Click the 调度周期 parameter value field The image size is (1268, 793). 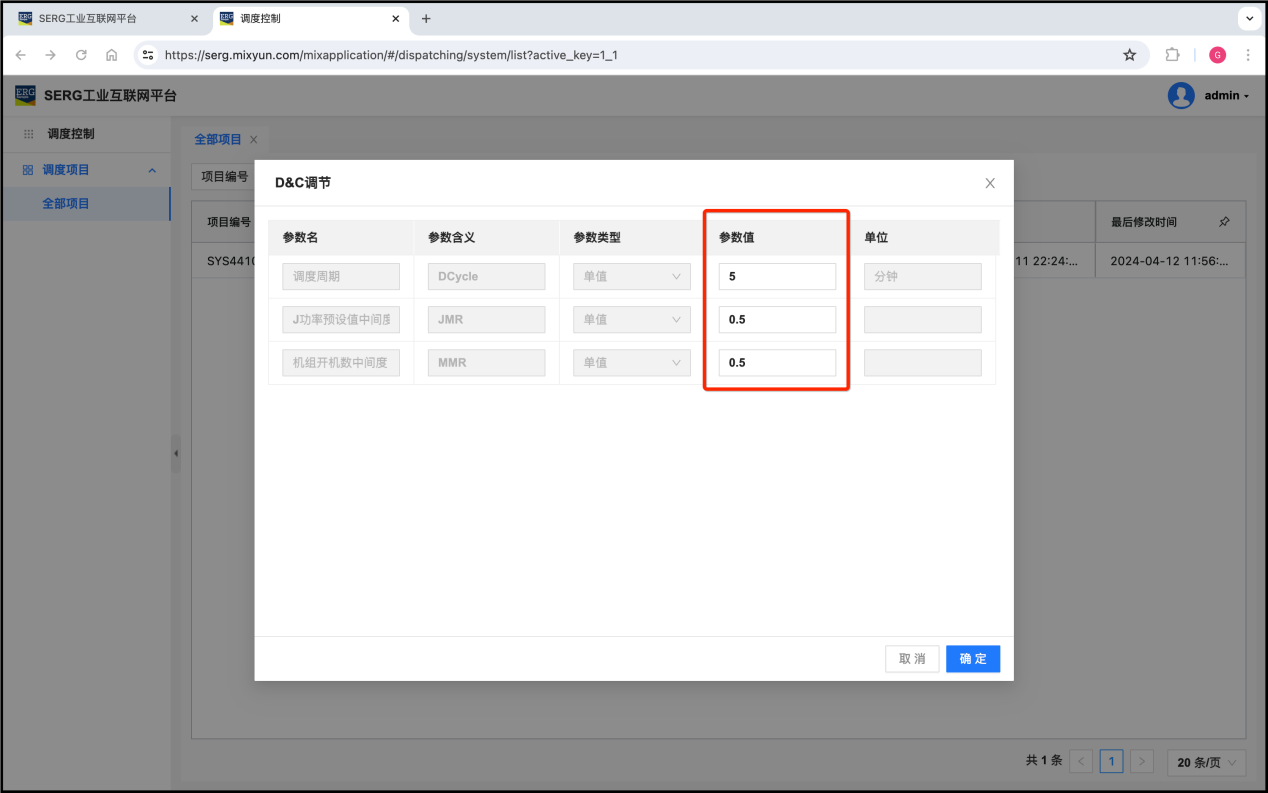coord(777,277)
